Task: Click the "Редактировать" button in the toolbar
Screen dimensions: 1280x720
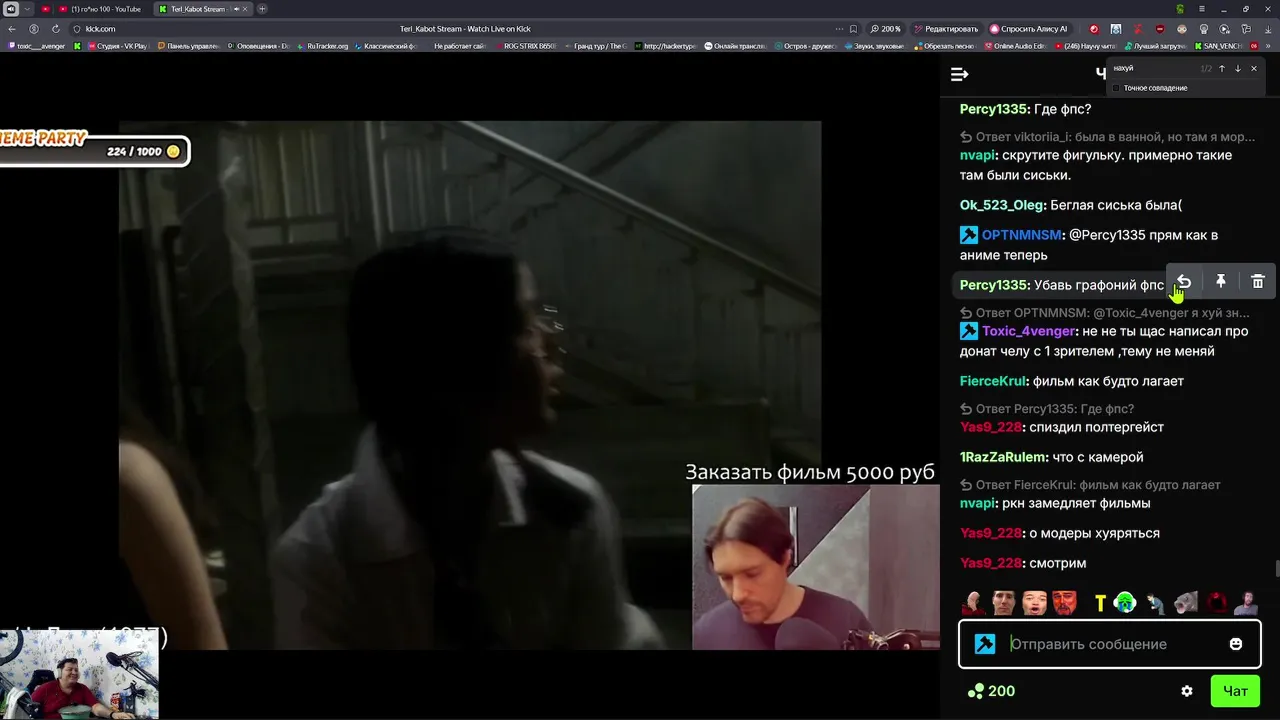Action: 945,29
